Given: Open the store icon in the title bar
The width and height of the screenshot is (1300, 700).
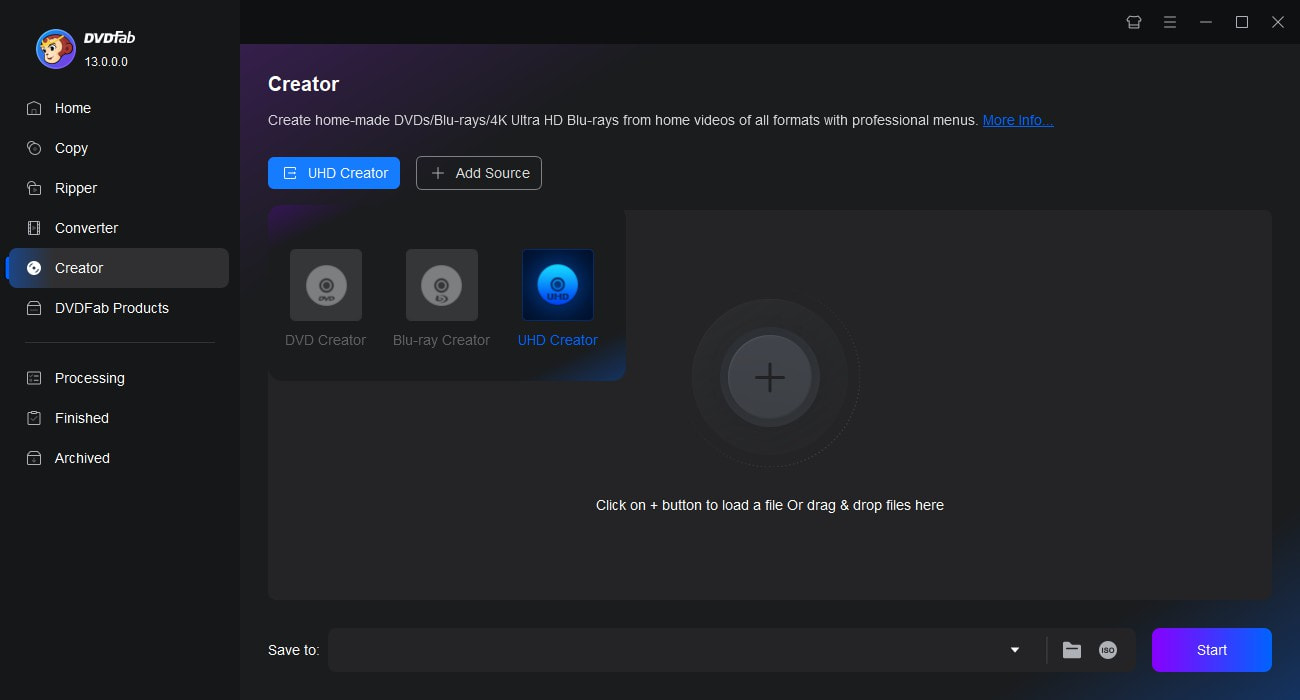Looking at the screenshot, I should point(1133,21).
